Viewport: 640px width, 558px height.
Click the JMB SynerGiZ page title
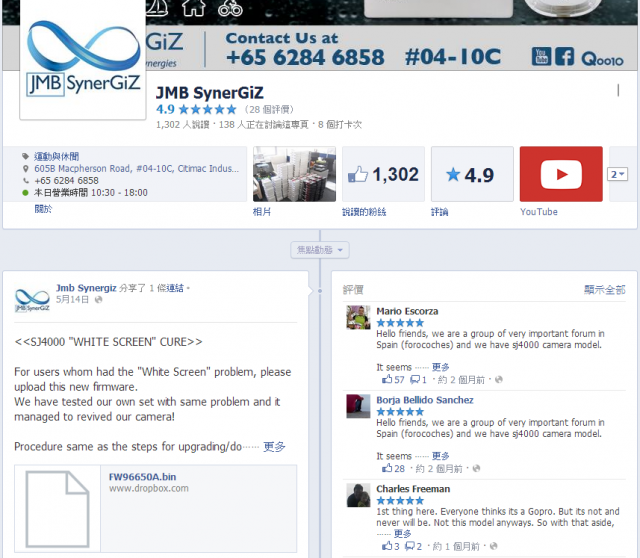(x=209, y=93)
